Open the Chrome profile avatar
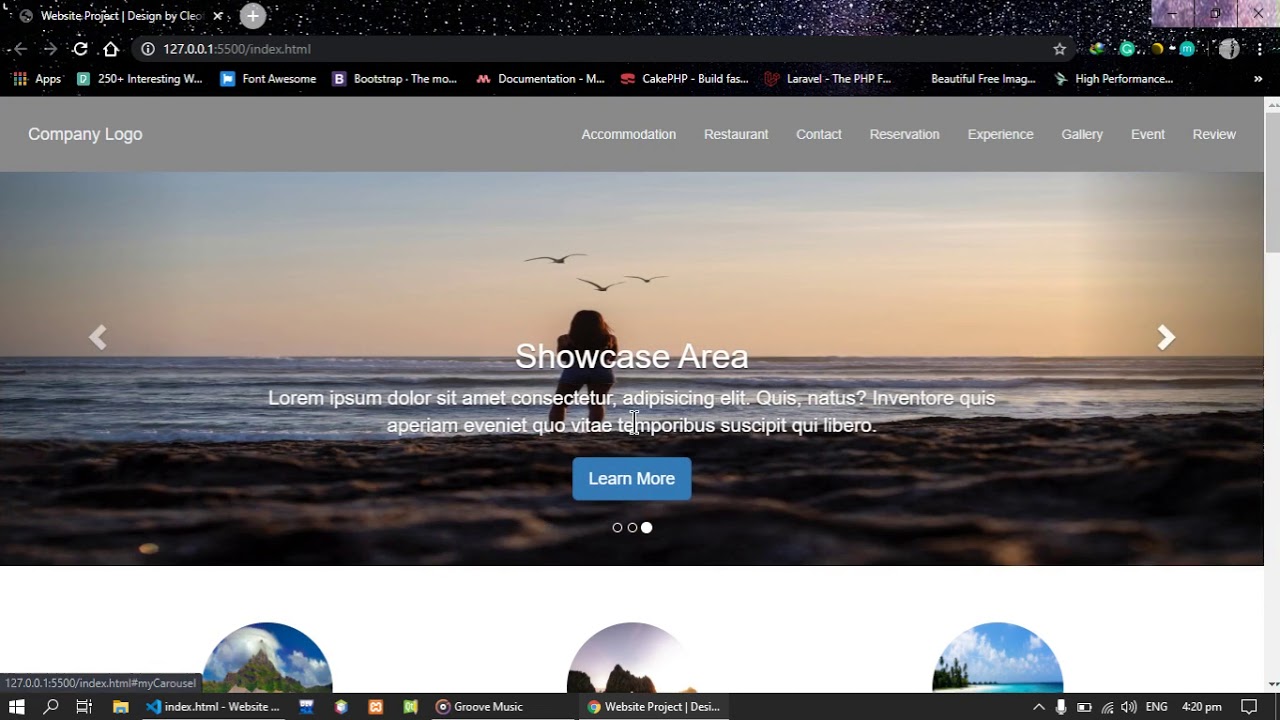This screenshot has height=720, width=1280. pyautogui.click(x=1229, y=49)
